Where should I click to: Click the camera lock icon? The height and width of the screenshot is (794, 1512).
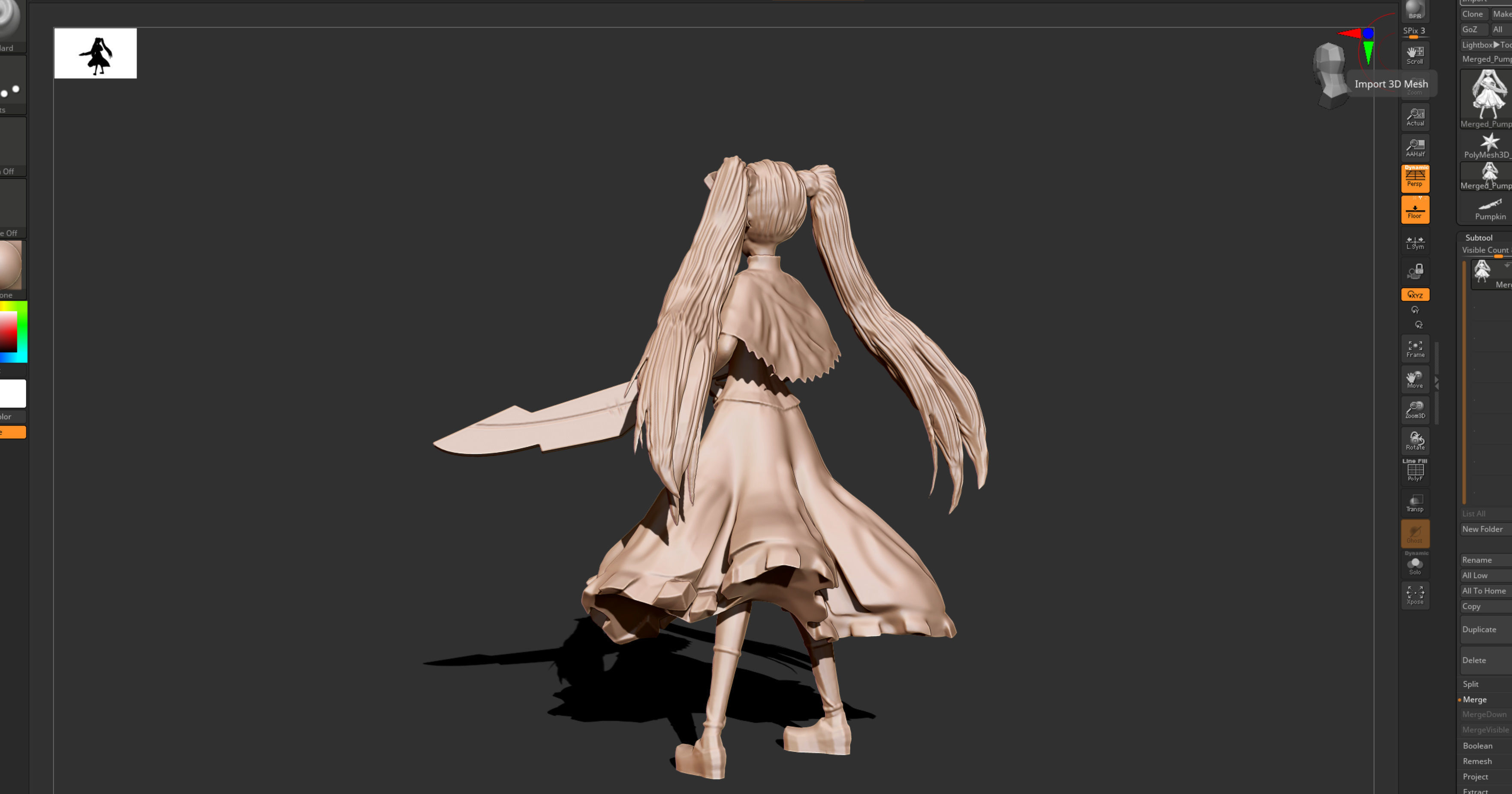[x=1415, y=271]
